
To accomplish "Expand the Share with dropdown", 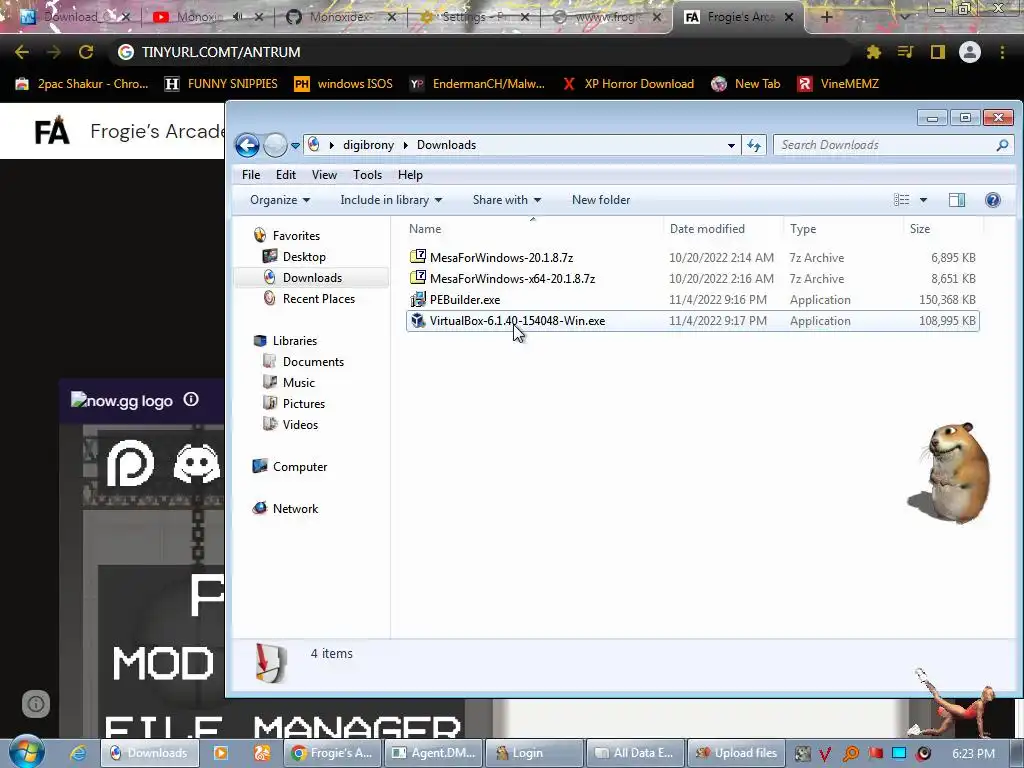I will [x=507, y=200].
